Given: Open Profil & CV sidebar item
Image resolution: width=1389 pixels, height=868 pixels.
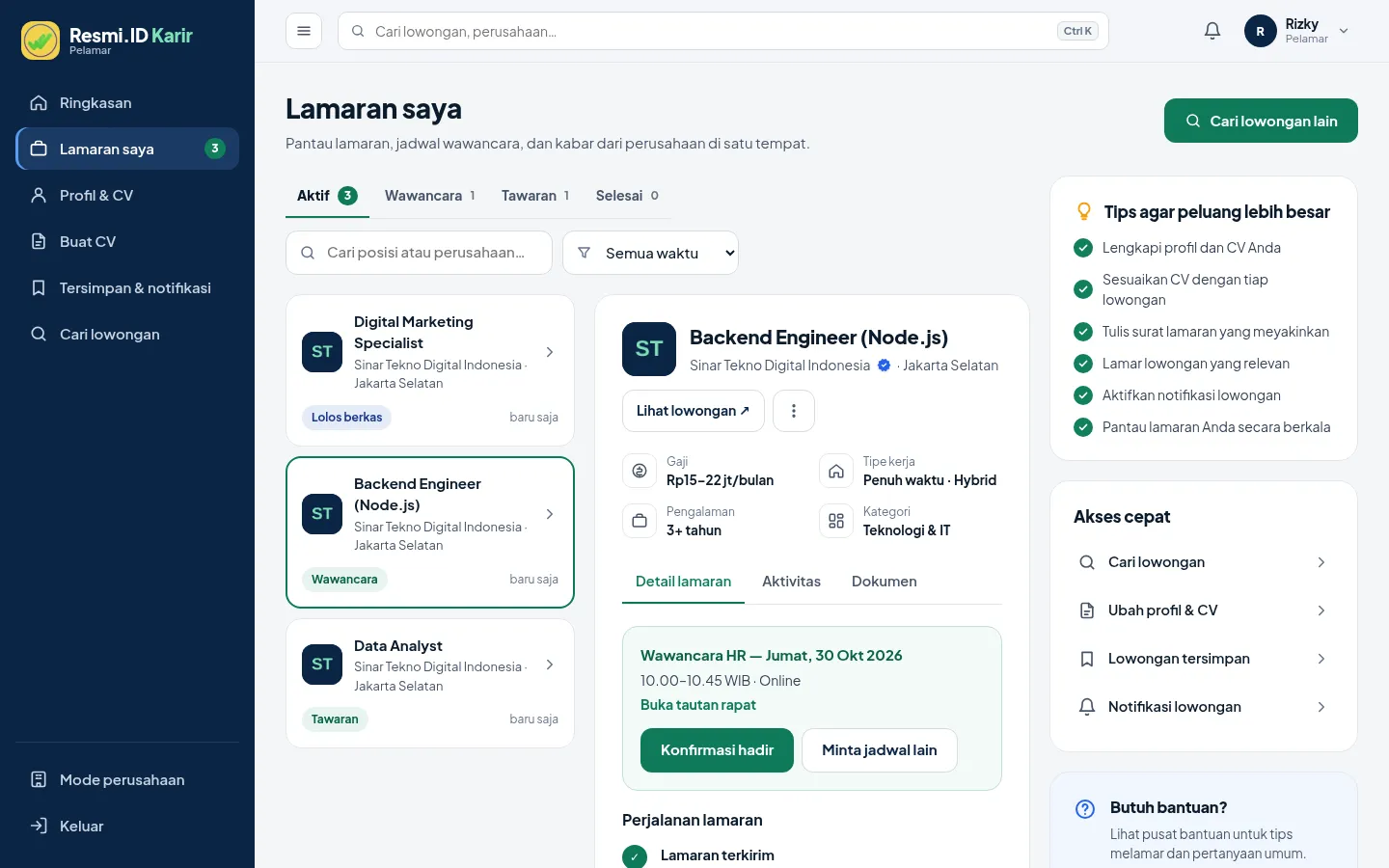Looking at the screenshot, I should (127, 195).
